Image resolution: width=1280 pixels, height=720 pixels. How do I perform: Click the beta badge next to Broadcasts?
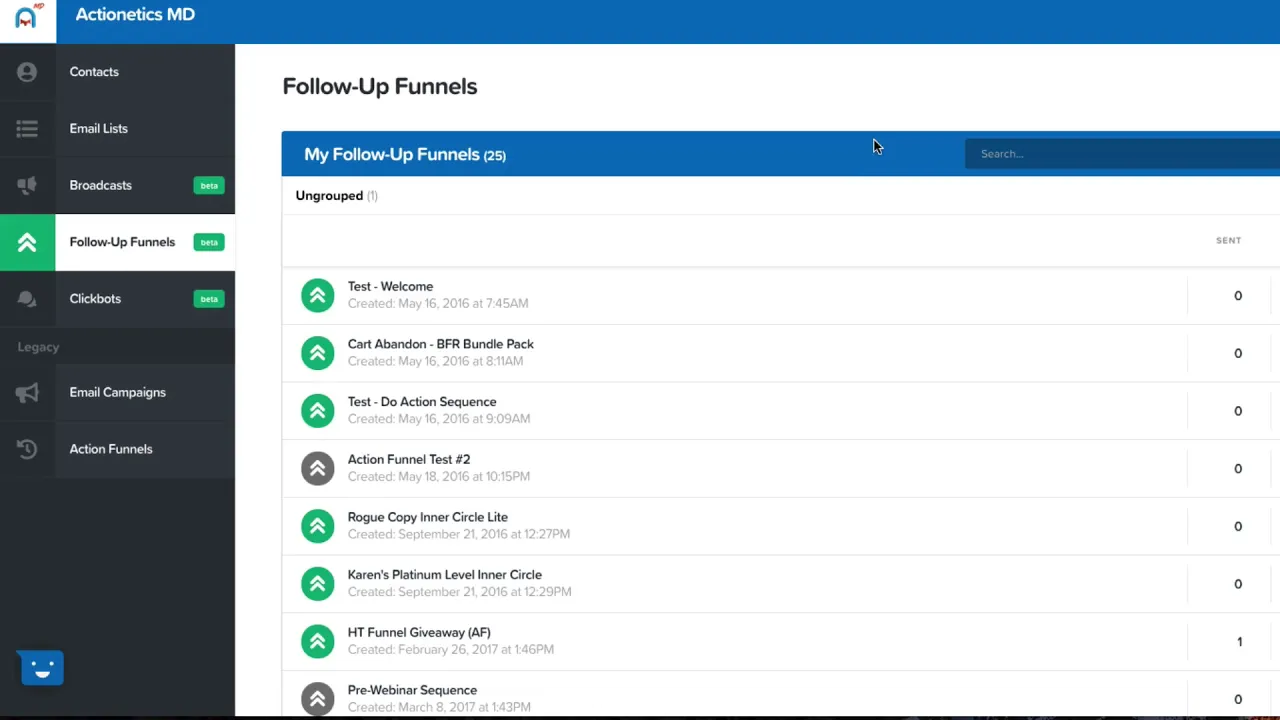click(209, 186)
